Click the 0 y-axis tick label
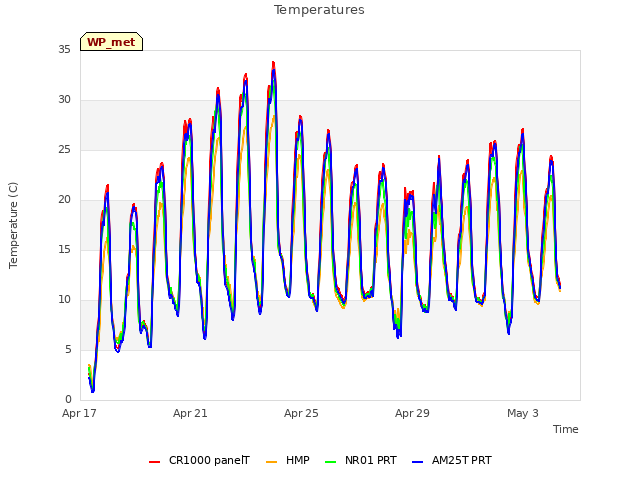640x480 pixels. (x=68, y=399)
